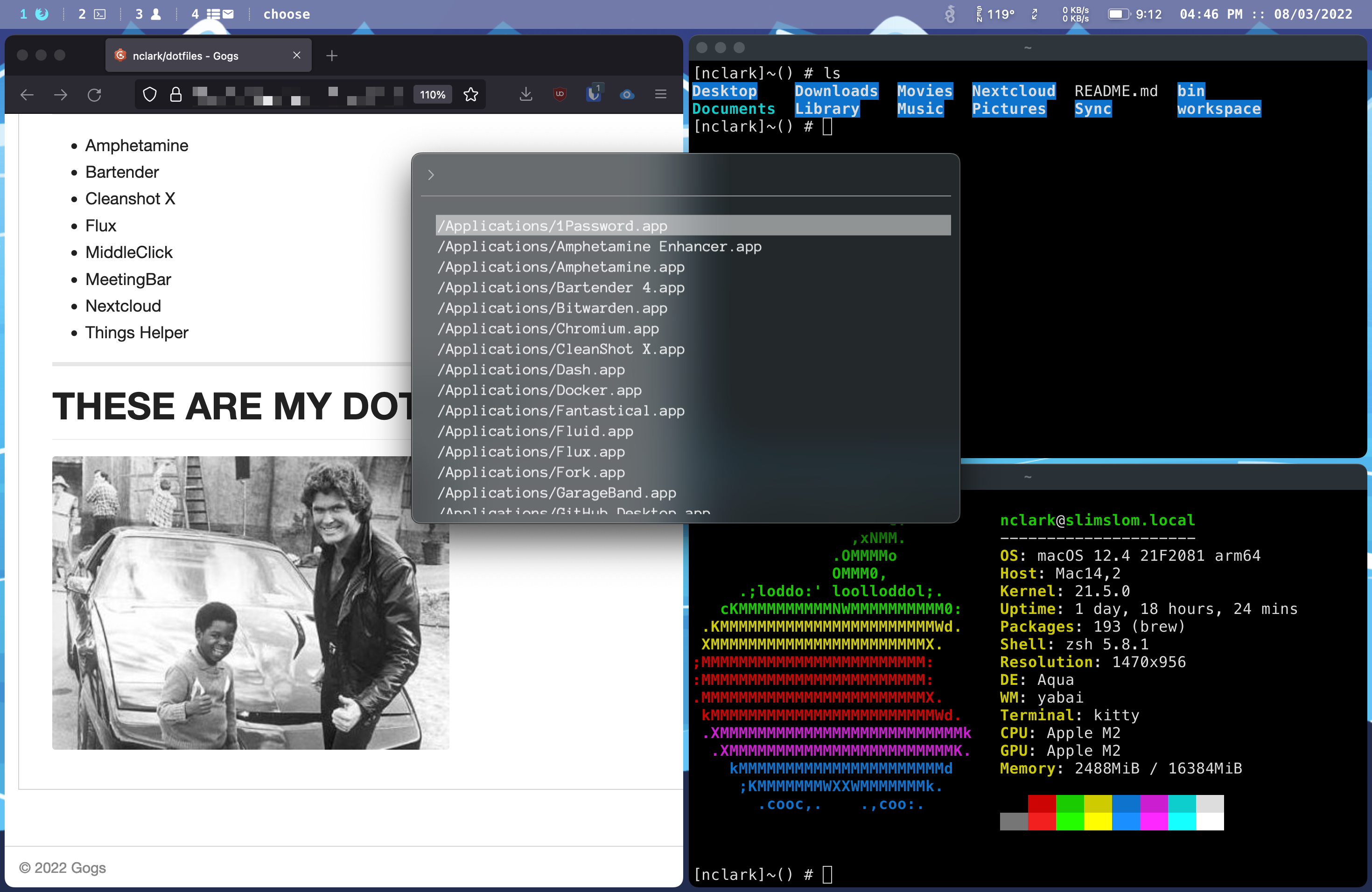Viewport: 1372px width, 892px height.
Task: Open a new browser tab
Action: tap(331, 56)
